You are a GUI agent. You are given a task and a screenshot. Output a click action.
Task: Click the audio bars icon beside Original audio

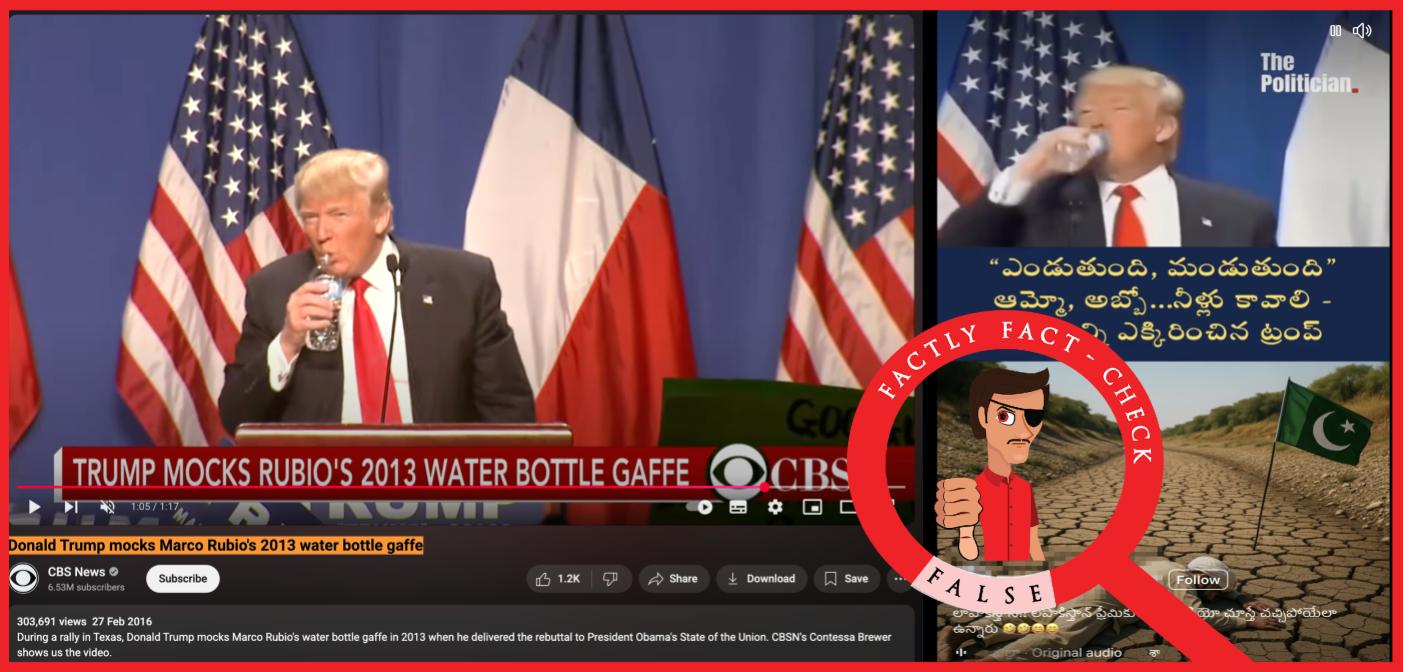[x=963, y=653]
